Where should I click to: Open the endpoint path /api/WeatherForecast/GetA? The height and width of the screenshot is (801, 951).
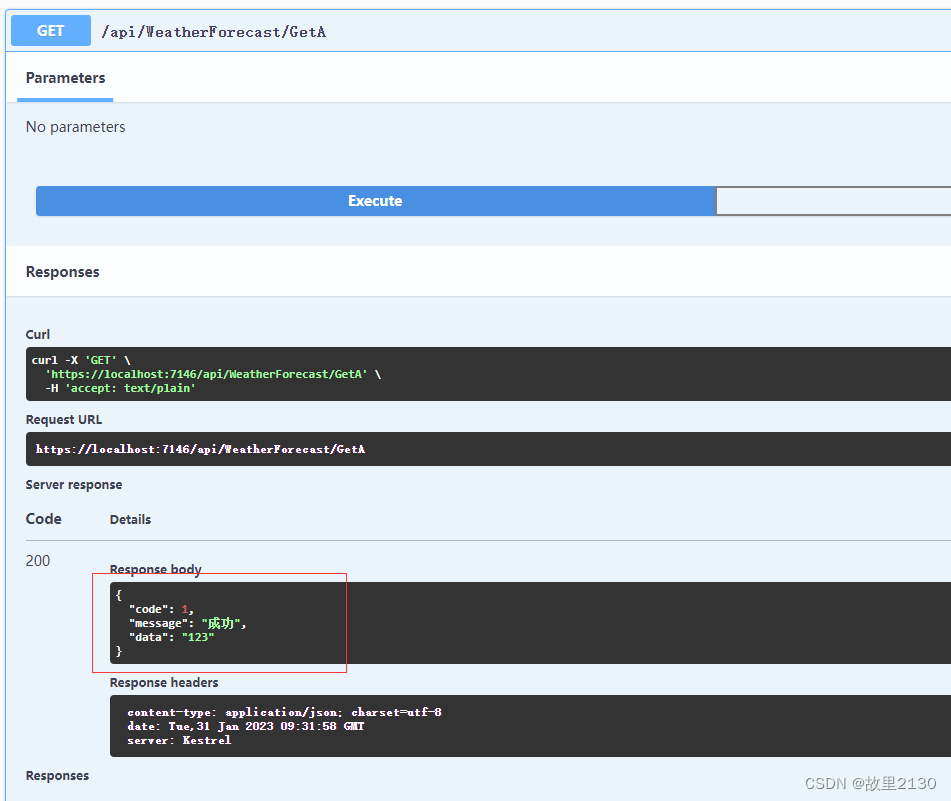pos(214,31)
